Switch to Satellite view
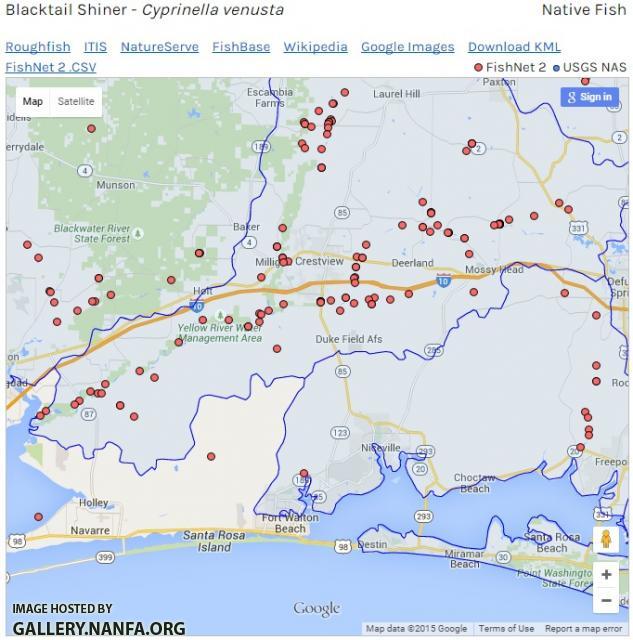 click(x=76, y=101)
